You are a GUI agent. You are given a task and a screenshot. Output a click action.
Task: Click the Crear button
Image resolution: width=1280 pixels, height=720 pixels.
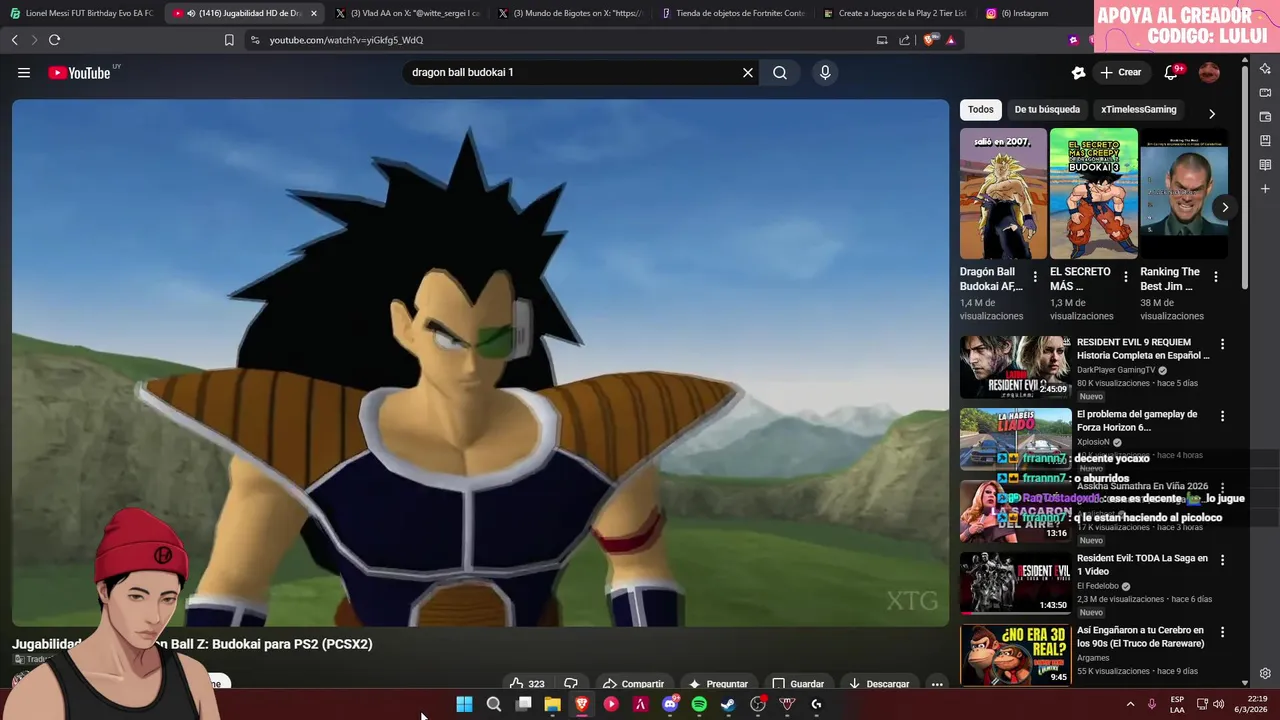pyautogui.click(x=1121, y=72)
